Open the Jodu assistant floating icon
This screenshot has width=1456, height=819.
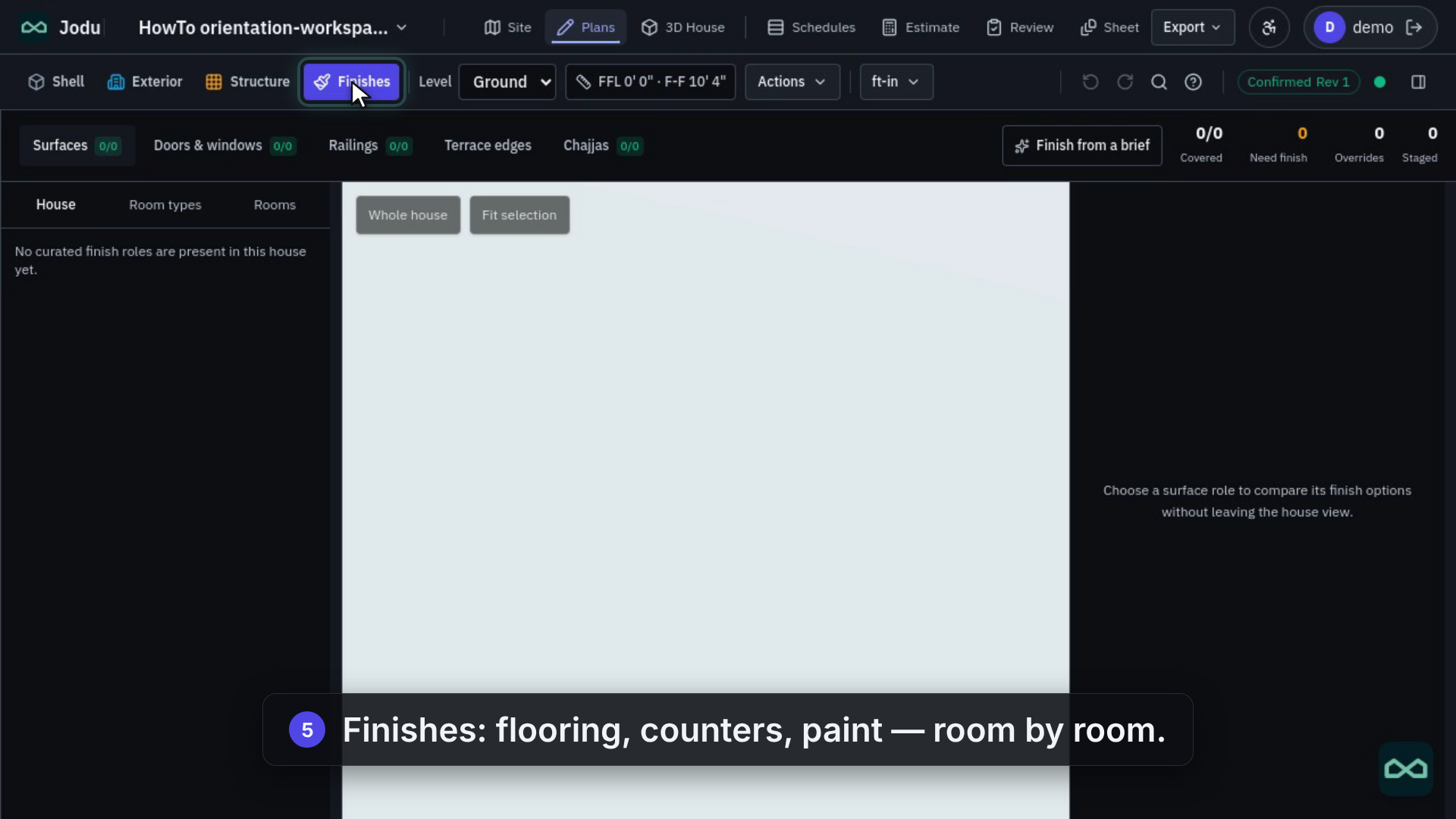point(1405,769)
